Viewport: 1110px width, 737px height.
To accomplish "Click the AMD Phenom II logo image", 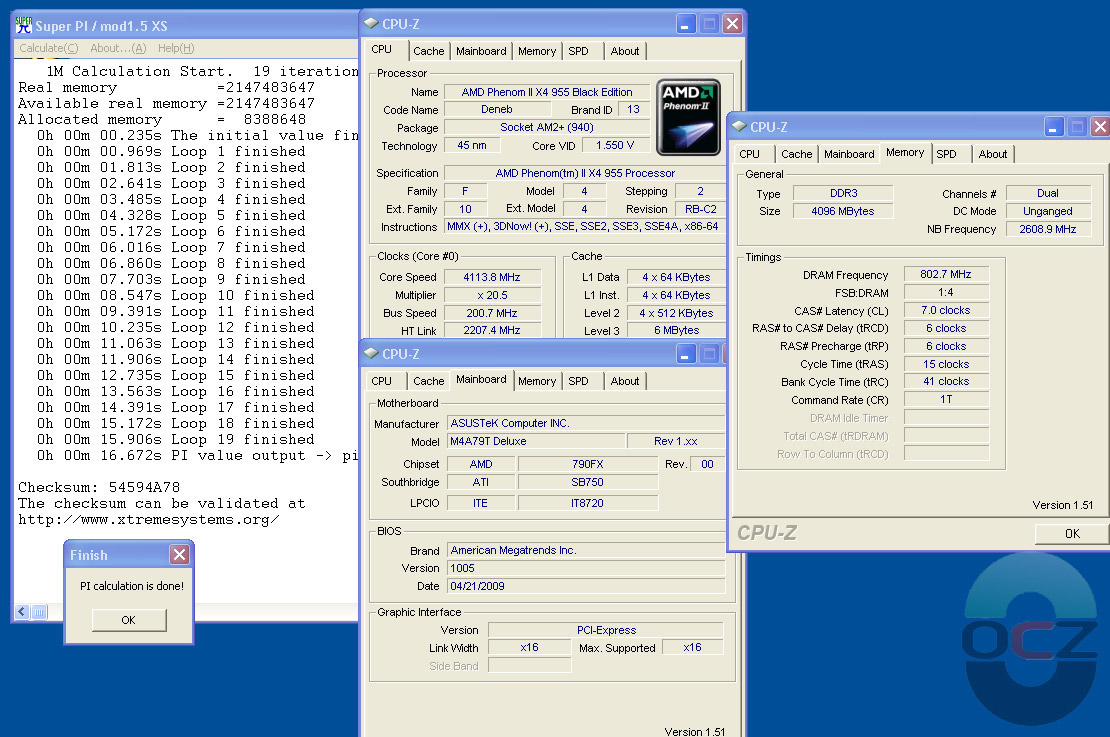I will pos(688,117).
